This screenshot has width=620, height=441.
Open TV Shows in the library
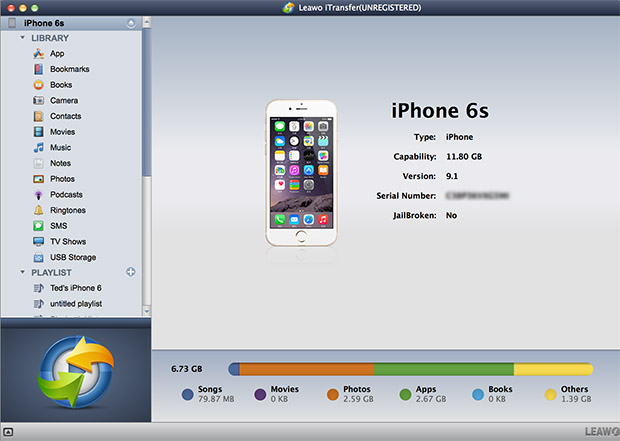click(x=68, y=242)
